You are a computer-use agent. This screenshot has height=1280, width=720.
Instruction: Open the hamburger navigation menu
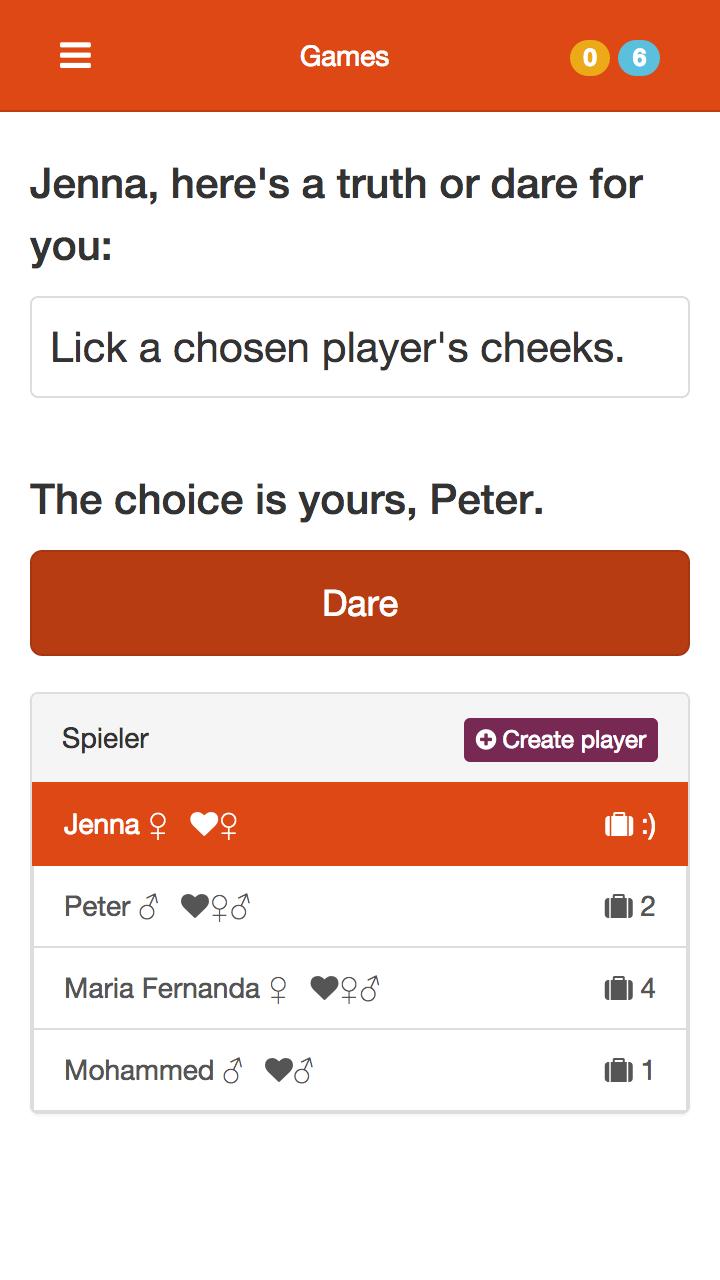tap(75, 56)
